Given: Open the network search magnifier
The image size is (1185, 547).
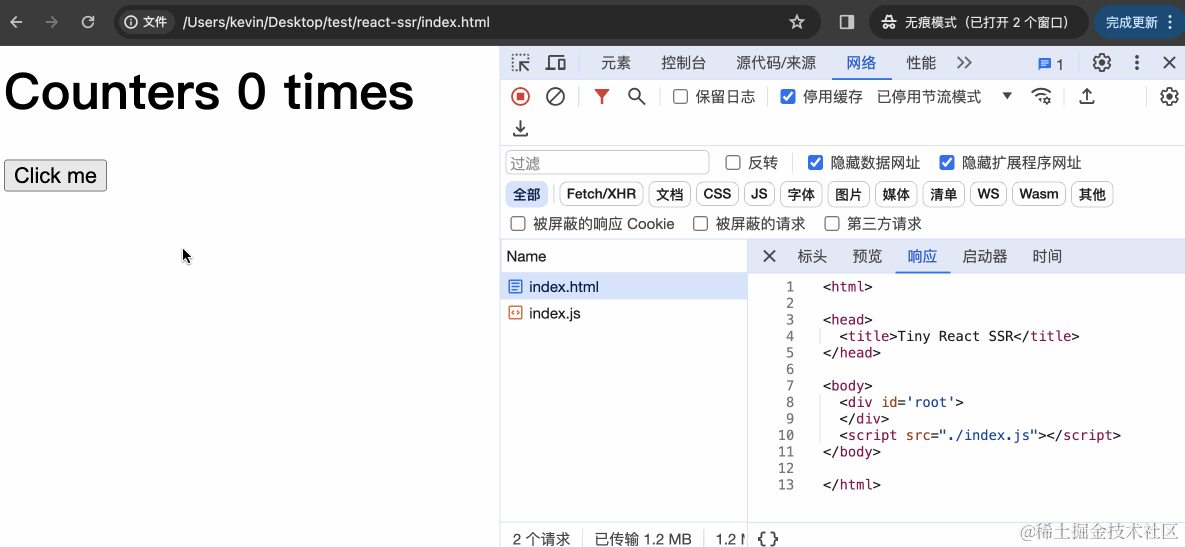Looking at the screenshot, I should [x=636, y=97].
